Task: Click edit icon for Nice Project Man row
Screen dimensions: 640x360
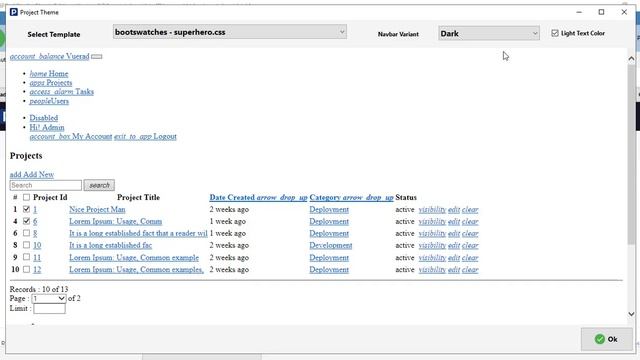Action: (x=454, y=210)
